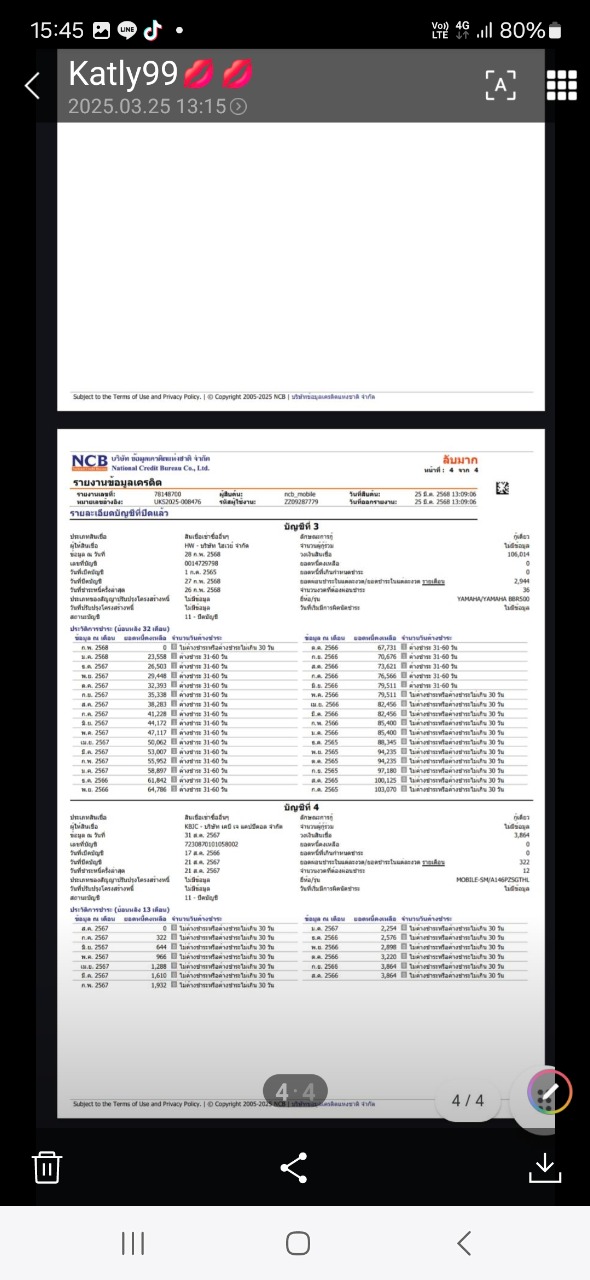
Task: Tap reference number UKS2025-008476
Action: point(177,502)
